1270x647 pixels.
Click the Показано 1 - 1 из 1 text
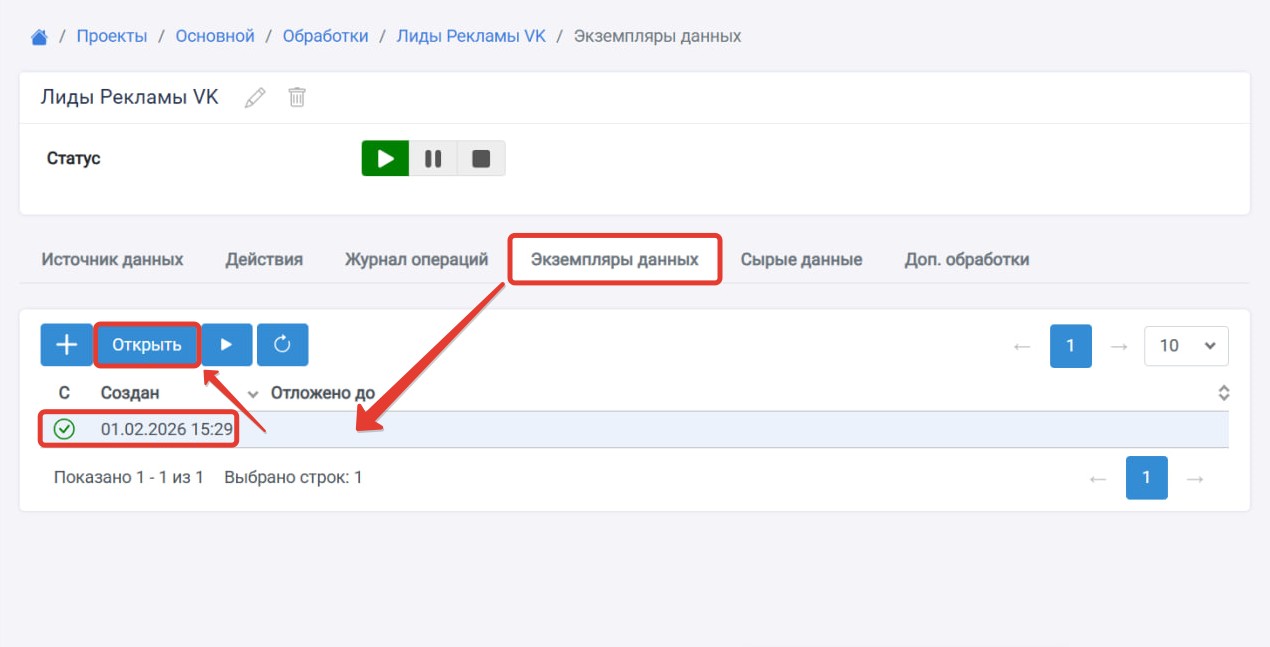[x=129, y=477]
